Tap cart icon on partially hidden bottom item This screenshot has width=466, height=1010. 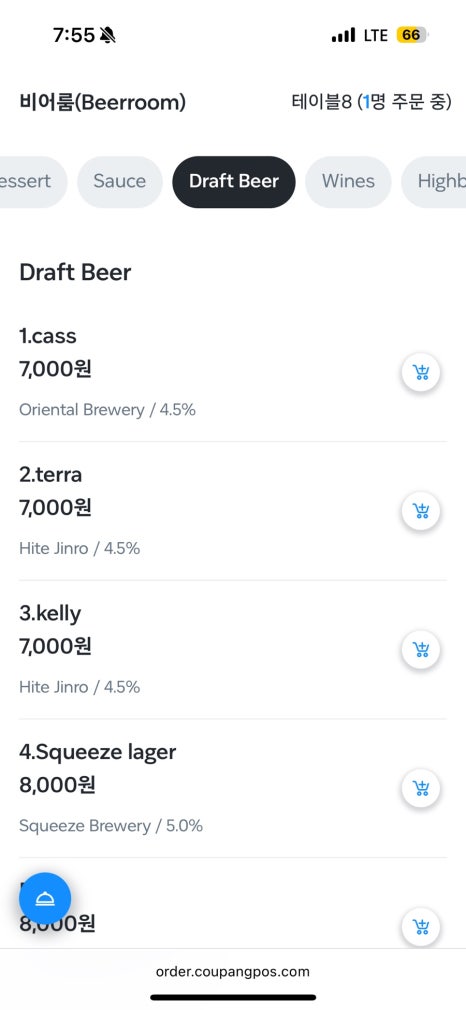(x=421, y=927)
